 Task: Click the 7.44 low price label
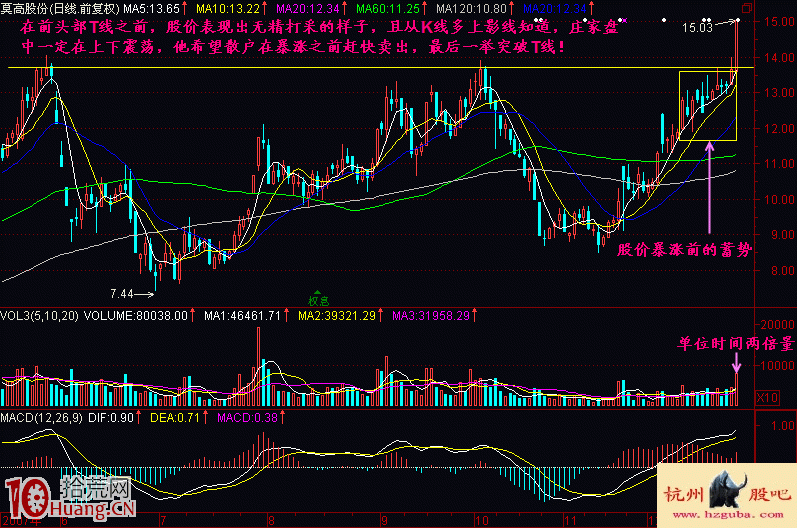pos(122,294)
